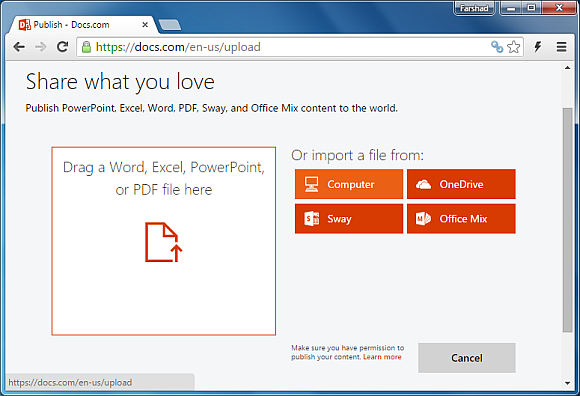Click the green padlock security icon
The height and width of the screenshot is (396, 580).
pos(86,47)
